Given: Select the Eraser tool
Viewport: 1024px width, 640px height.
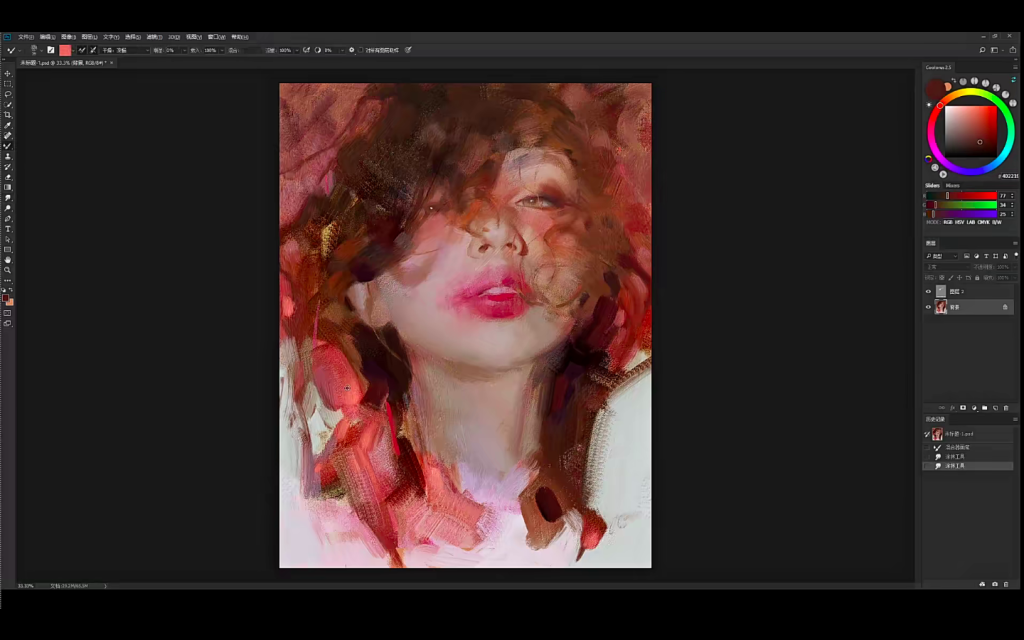Looking at the screenshot, I should [8, 177].
